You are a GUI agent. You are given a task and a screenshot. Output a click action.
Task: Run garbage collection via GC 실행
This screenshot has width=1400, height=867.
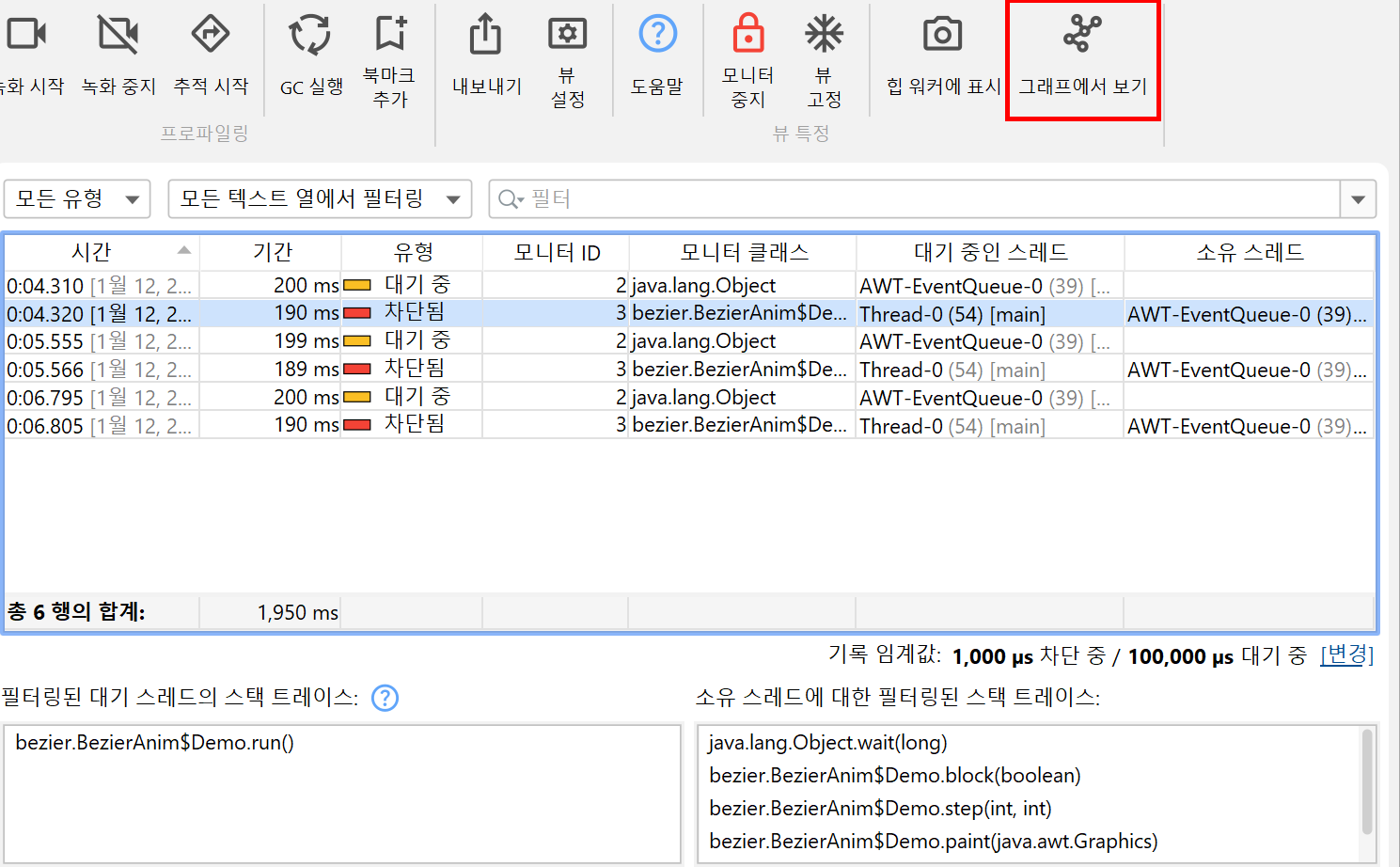(x=310, y=36)
